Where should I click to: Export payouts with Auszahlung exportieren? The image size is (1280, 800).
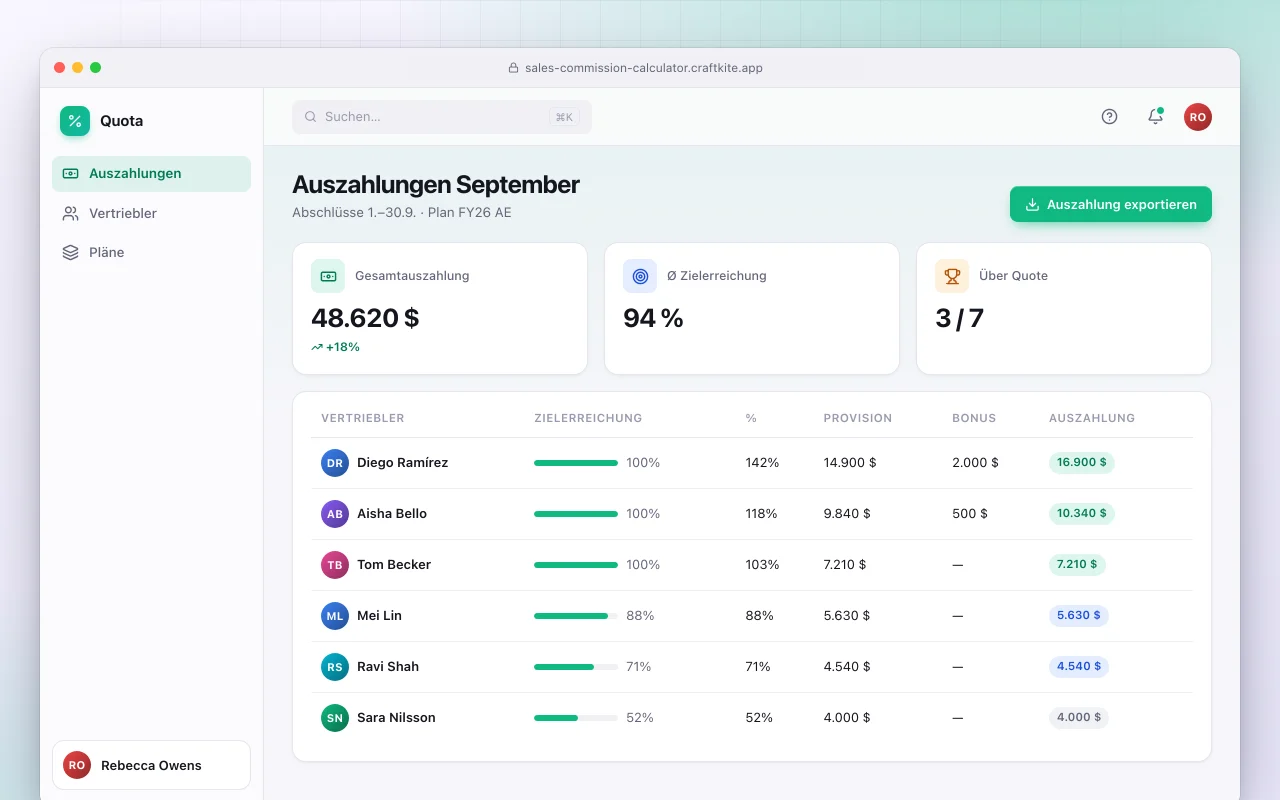(1111, 204)
